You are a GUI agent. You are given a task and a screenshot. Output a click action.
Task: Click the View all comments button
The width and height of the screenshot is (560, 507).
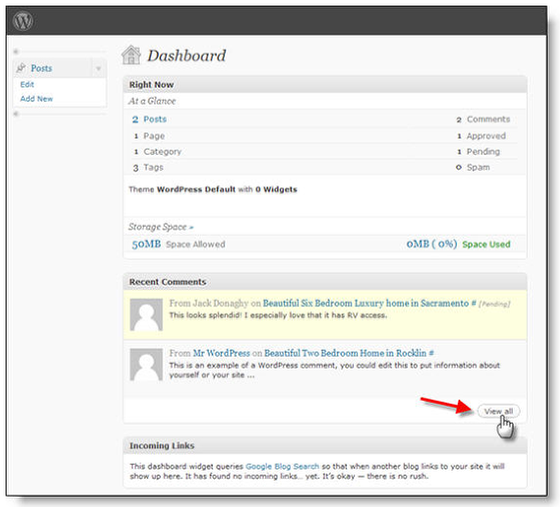tap(499, 411)
